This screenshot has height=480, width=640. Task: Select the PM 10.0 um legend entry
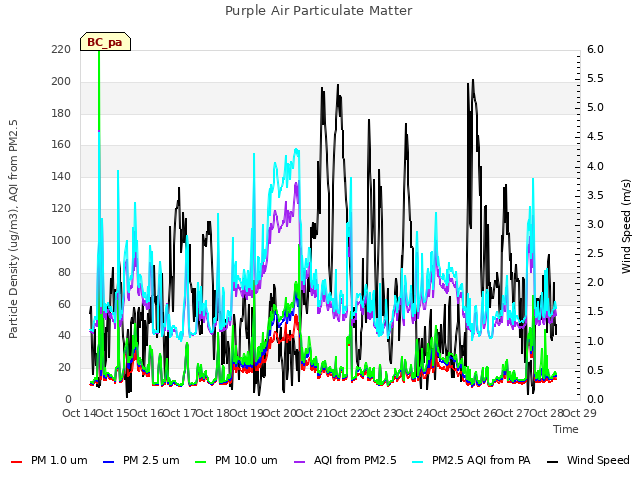[x=236, y=460]
